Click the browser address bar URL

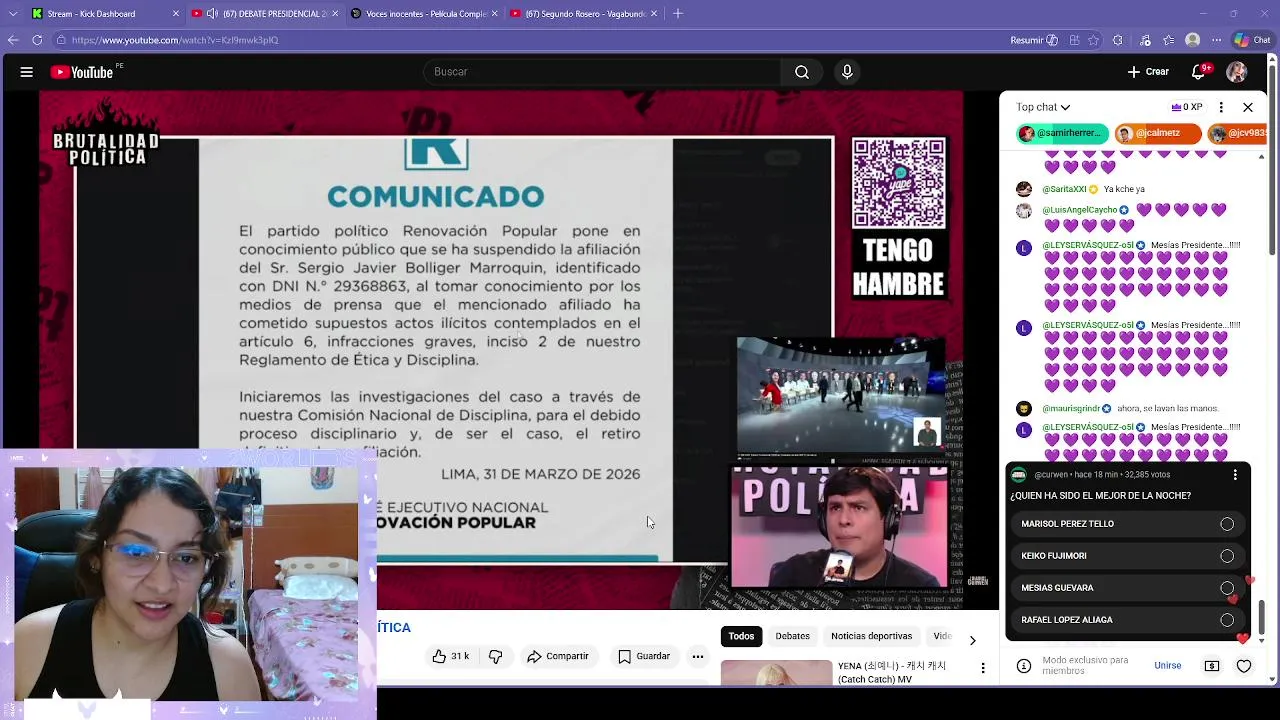click(175, 40)
